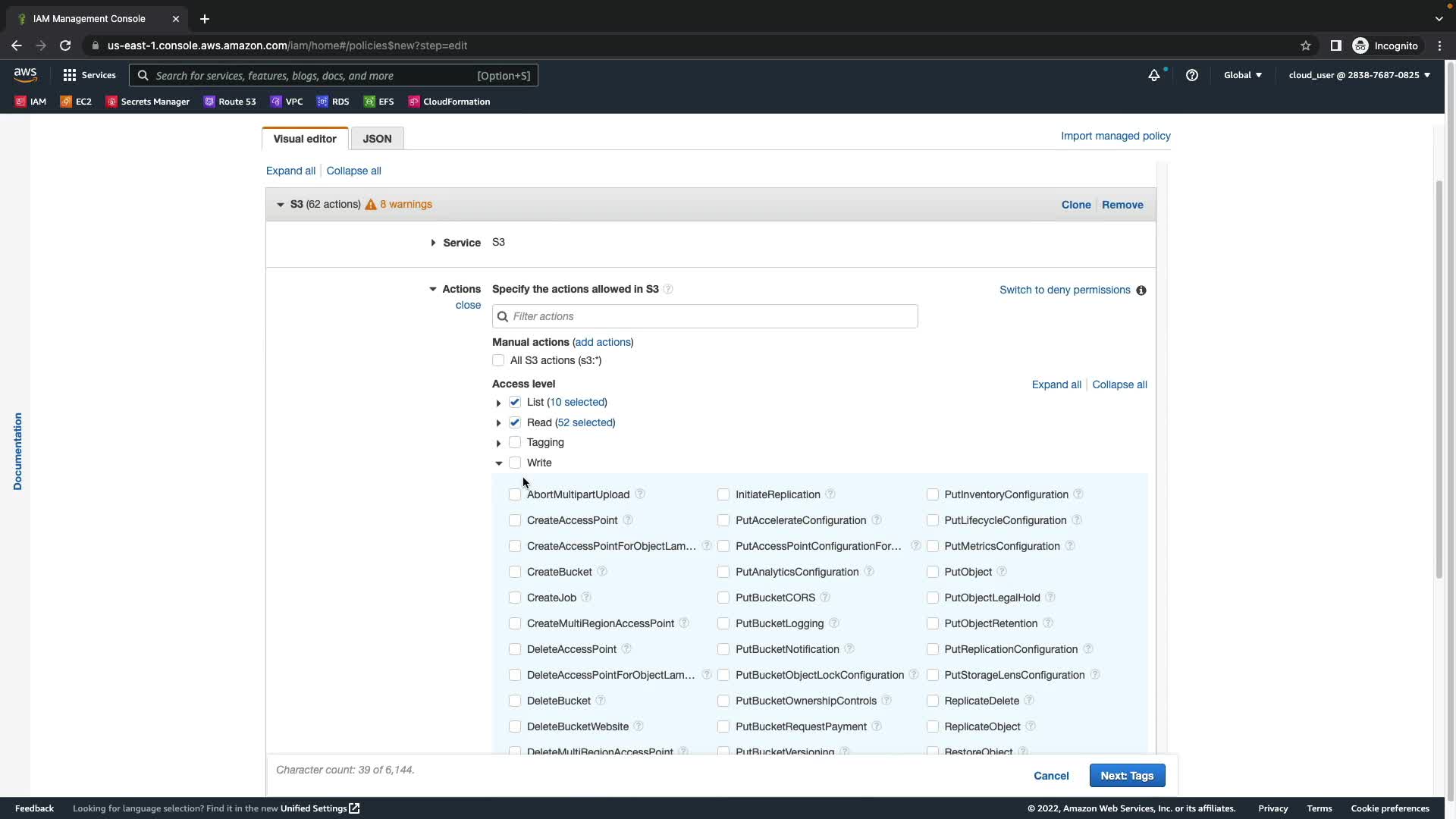The width and height of the screenshot is (1456, 819).
Task: Click info icon beside Switch to deny permissions
Action: (x=1141, y=290)
